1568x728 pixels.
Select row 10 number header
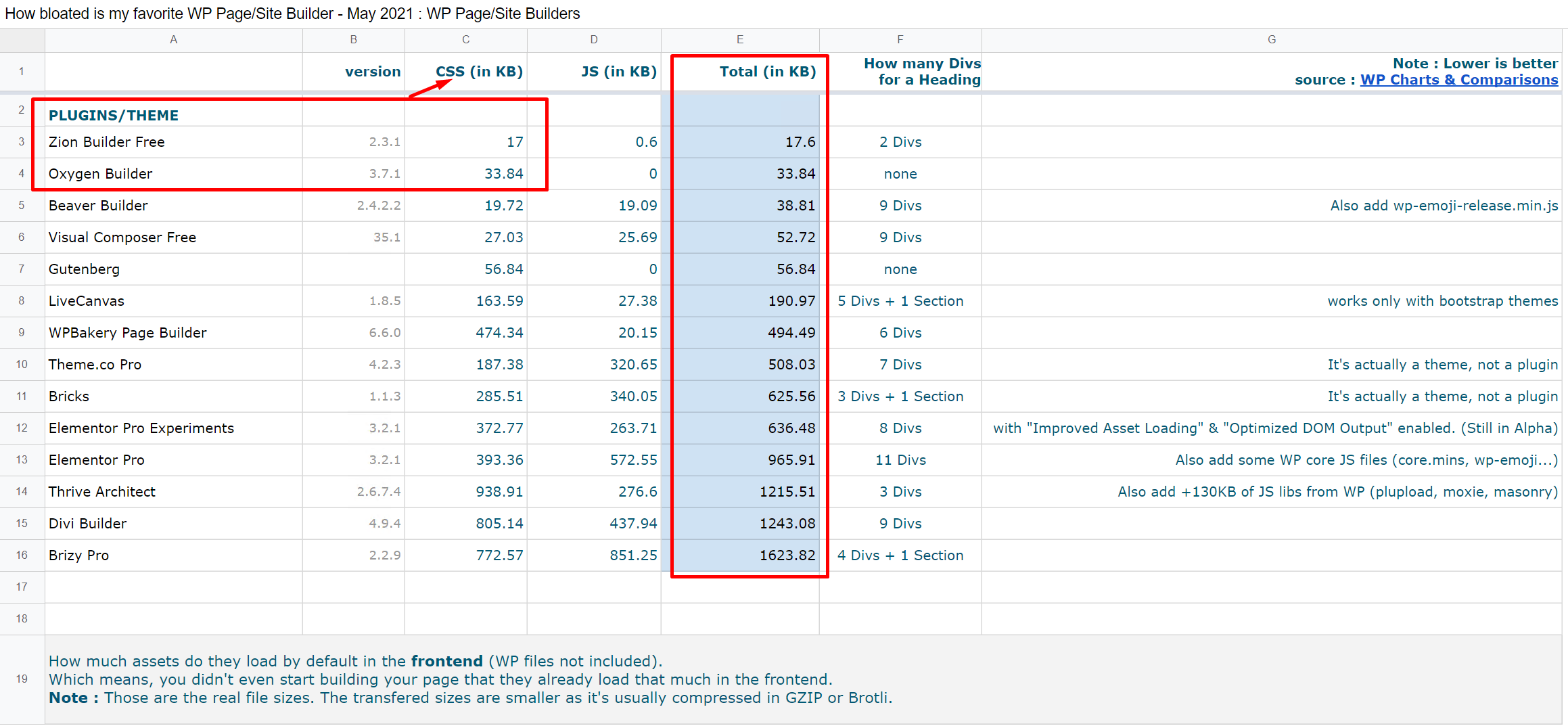22,365
